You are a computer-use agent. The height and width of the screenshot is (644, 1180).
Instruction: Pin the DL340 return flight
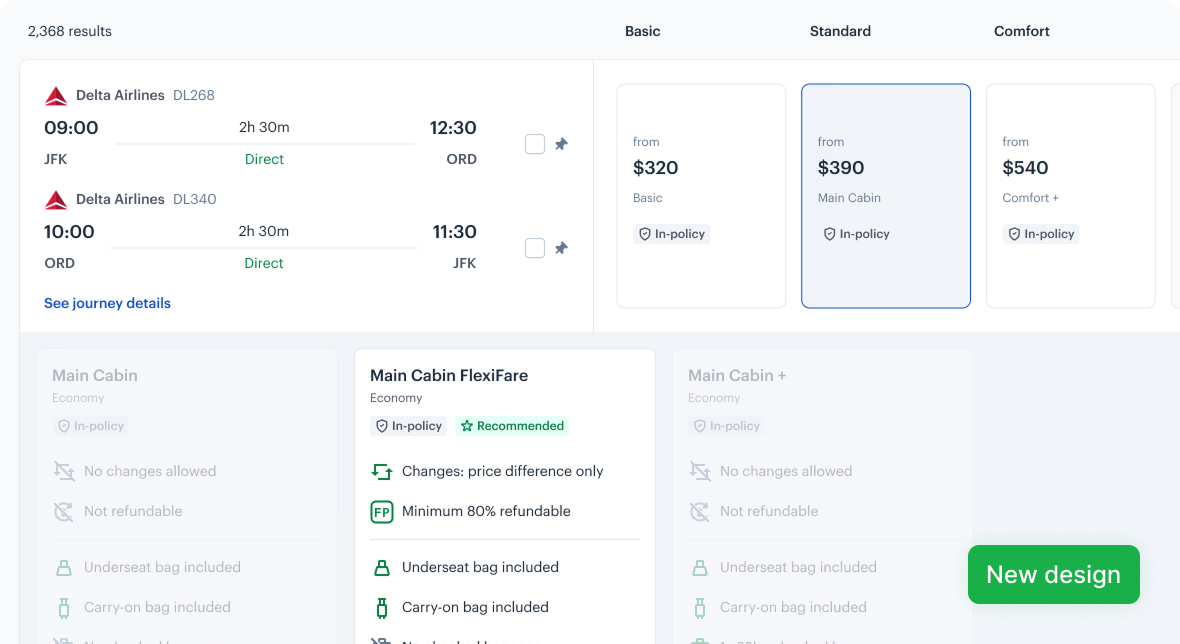click(x=561, y=247)
